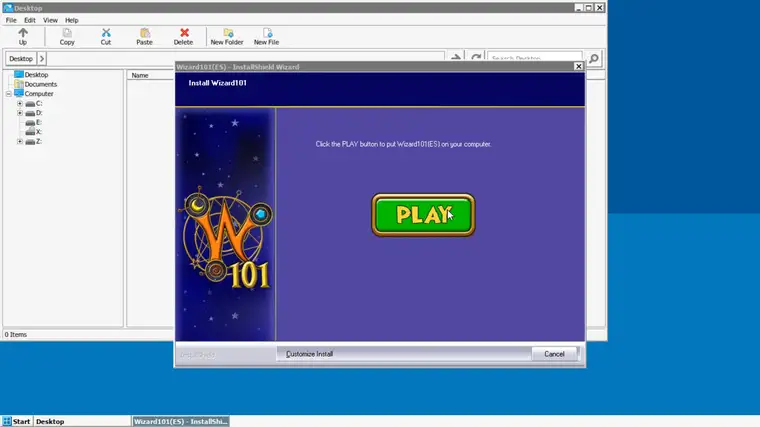Screen dimensions: 760x427
Task: Expand the C: drive node
Action: 20,103
